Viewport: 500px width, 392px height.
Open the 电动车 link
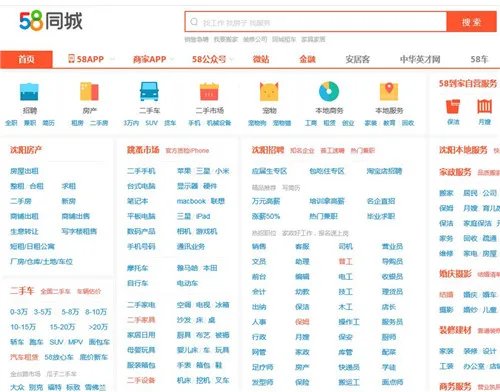click(x=187, y=283)
